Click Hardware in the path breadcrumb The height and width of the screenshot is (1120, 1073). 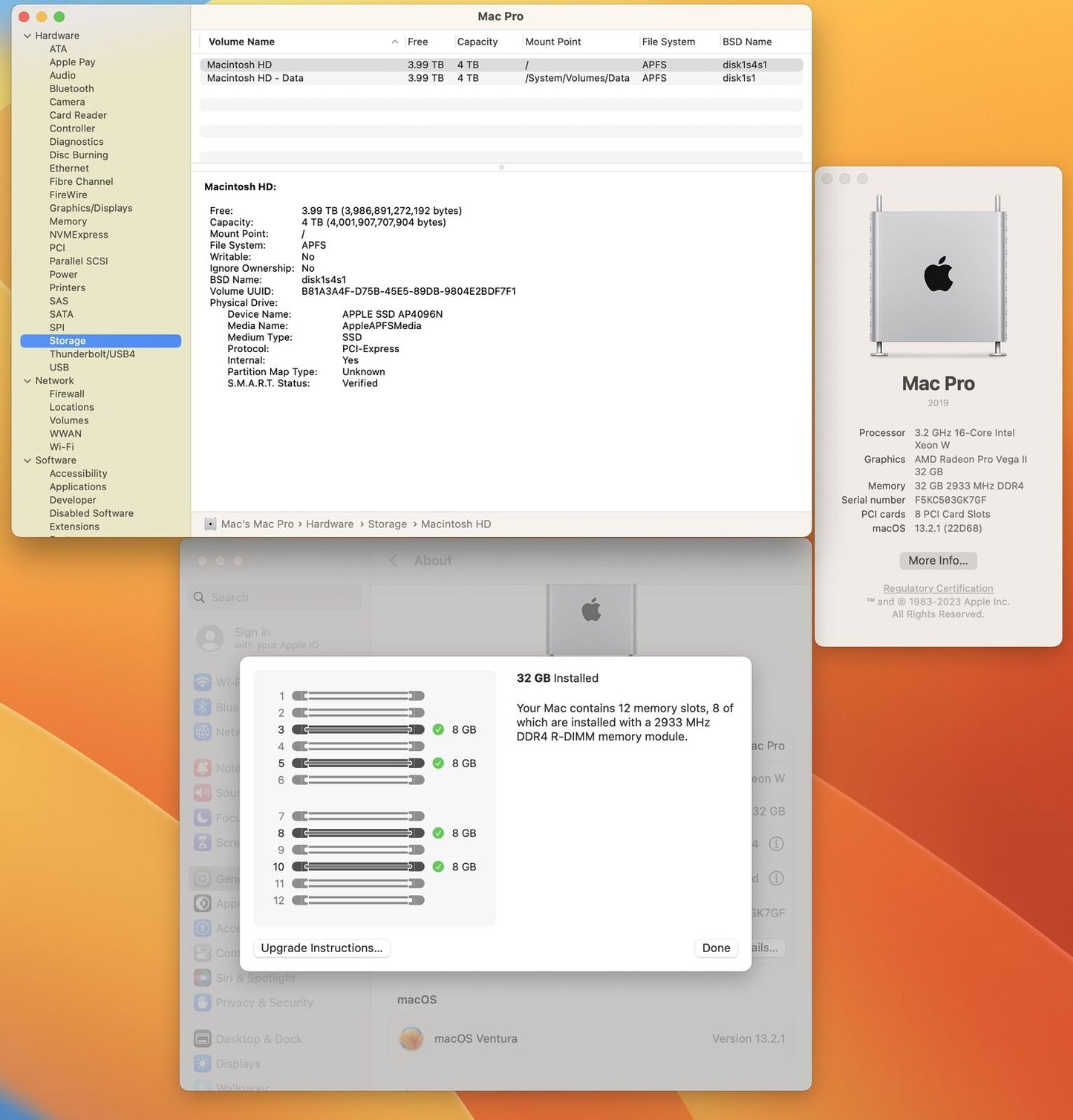pyautogui.click(x=330, y=524)
